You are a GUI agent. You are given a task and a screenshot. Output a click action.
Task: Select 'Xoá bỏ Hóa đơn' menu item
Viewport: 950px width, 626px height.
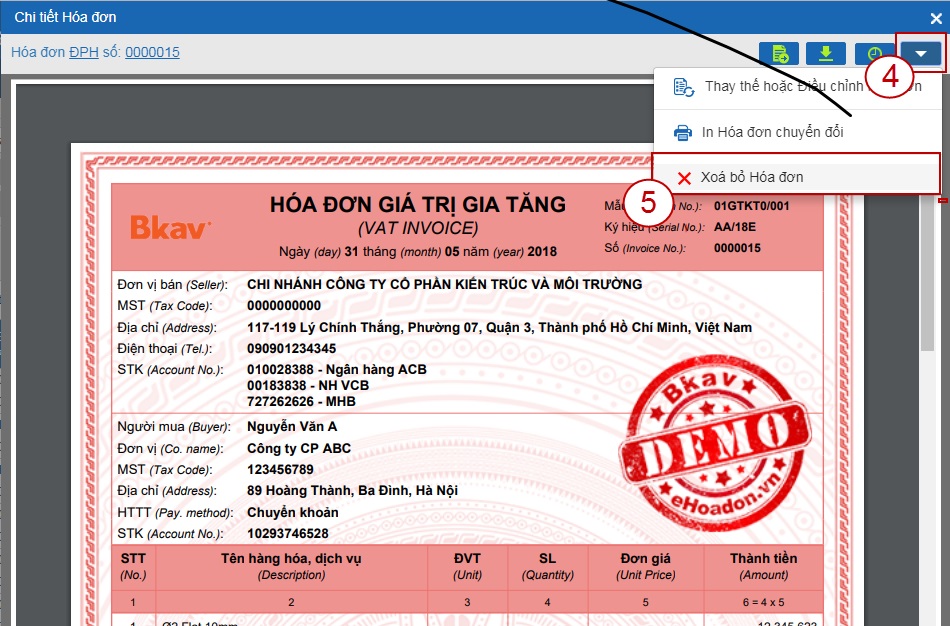click(796, 177)
